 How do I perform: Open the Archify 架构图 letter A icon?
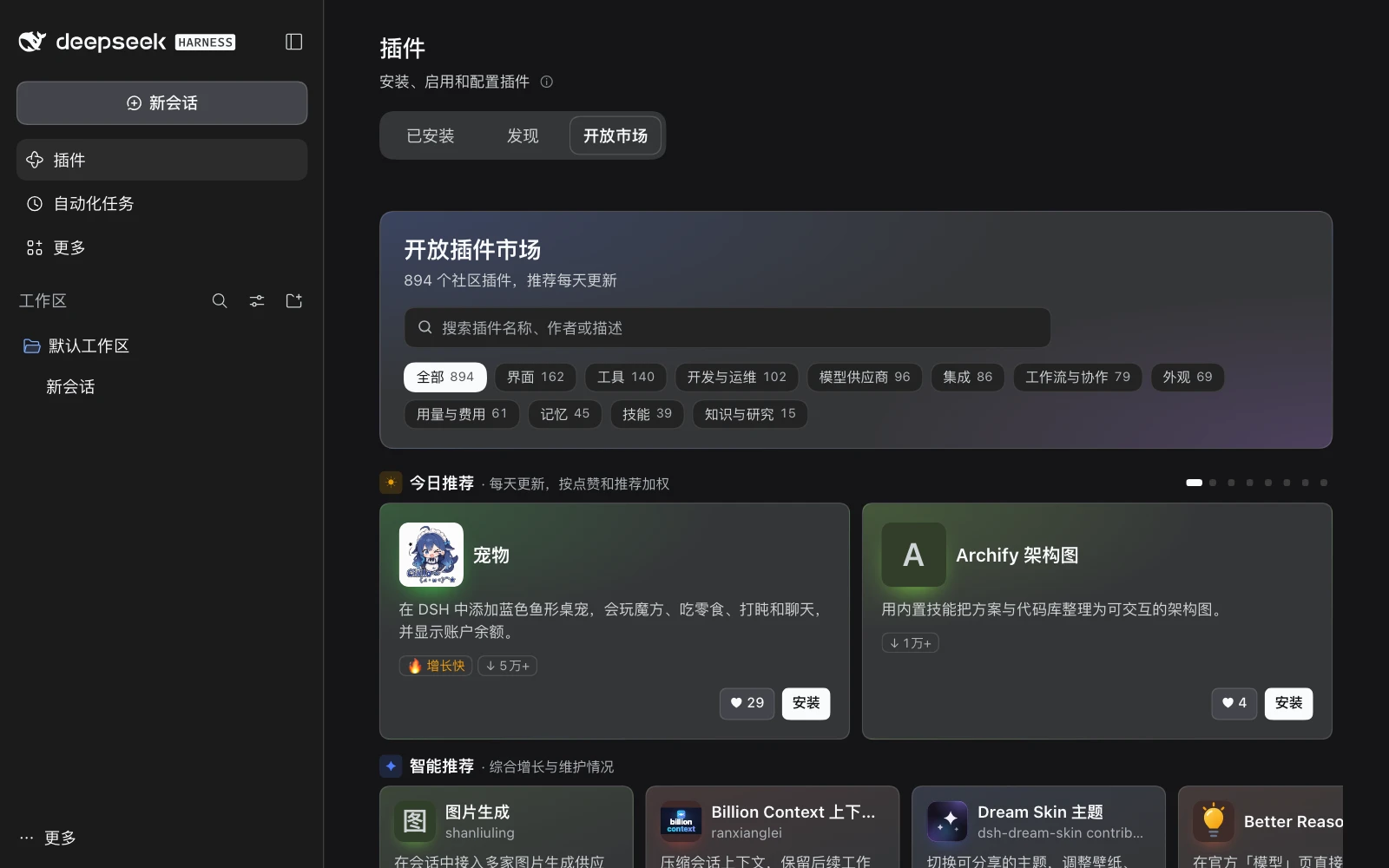(x=914, y=555)
